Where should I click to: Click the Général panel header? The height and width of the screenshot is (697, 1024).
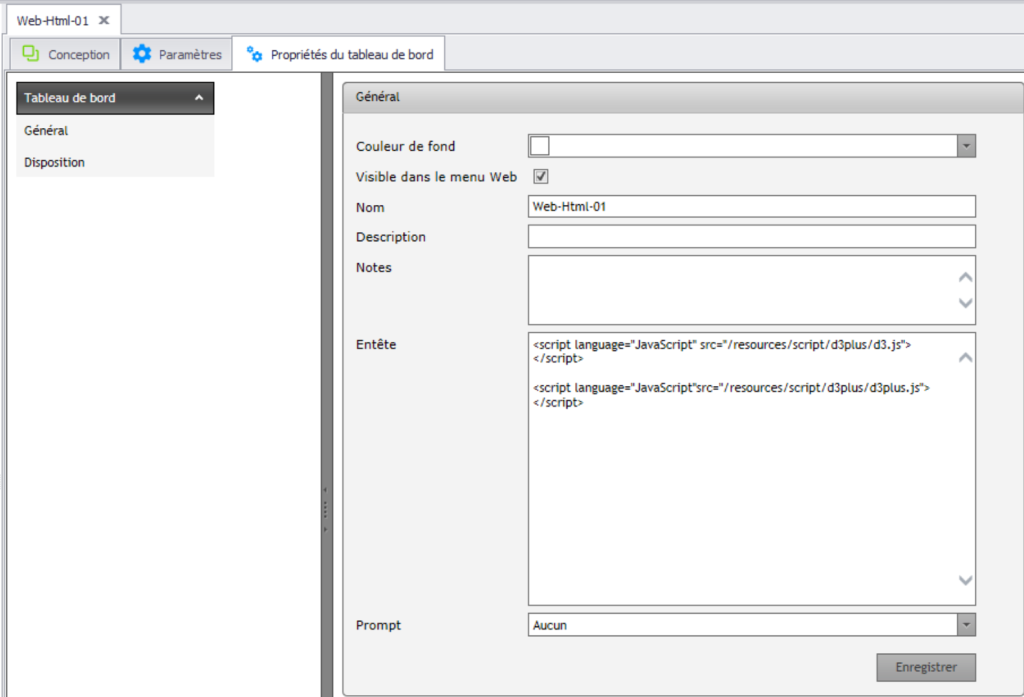point(683,97)
